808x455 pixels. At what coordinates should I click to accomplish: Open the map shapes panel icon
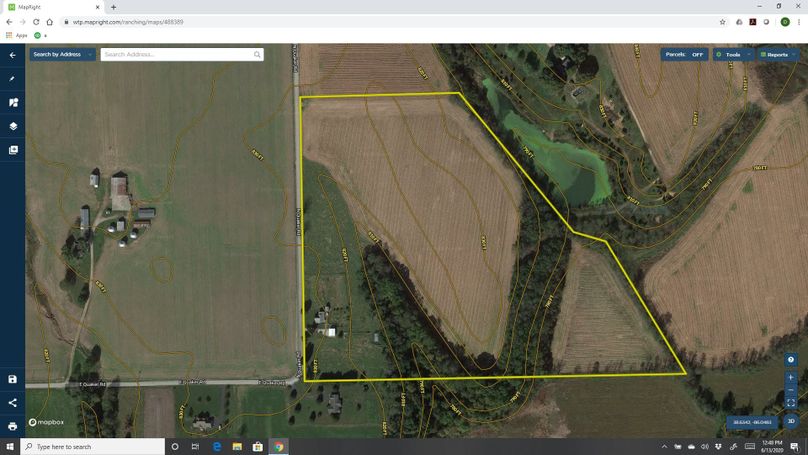tap(13, 102)
